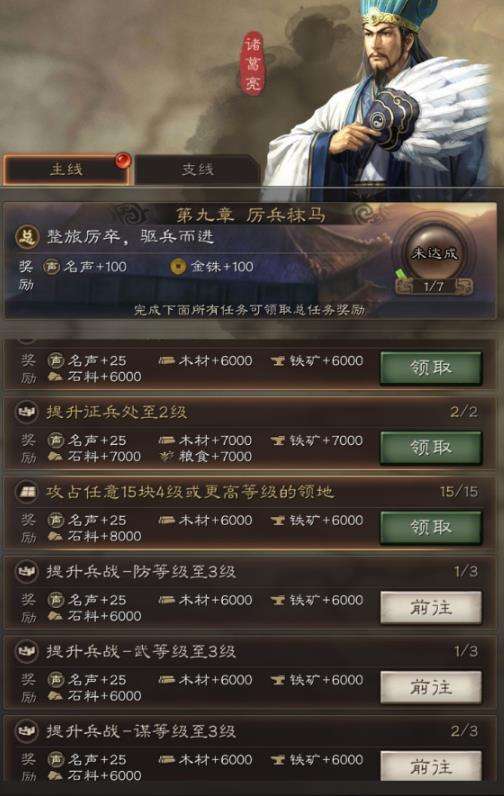Click the 1/7 chapter progress indicator
The height and width of the screenshot is (796, 504).
click(434, 287)
